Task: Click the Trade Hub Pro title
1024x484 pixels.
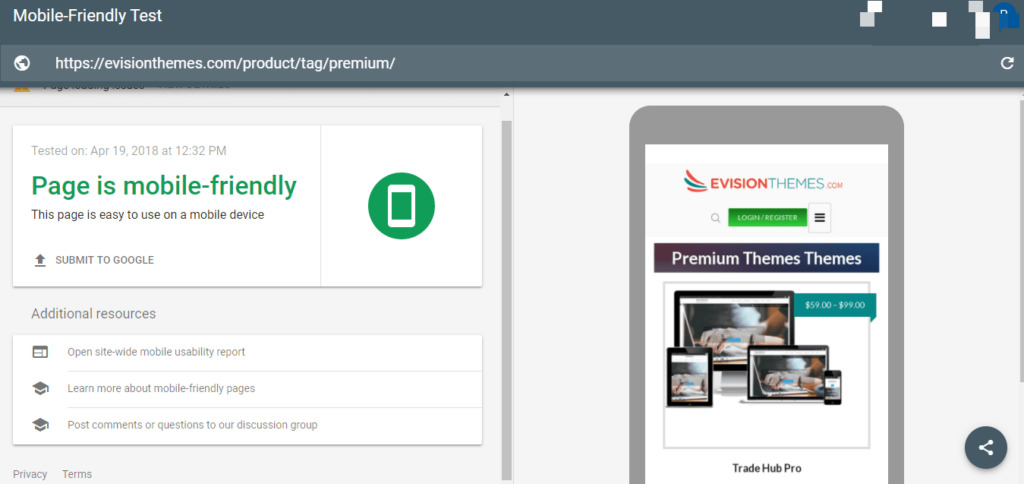Action: [x=767, y=468]
